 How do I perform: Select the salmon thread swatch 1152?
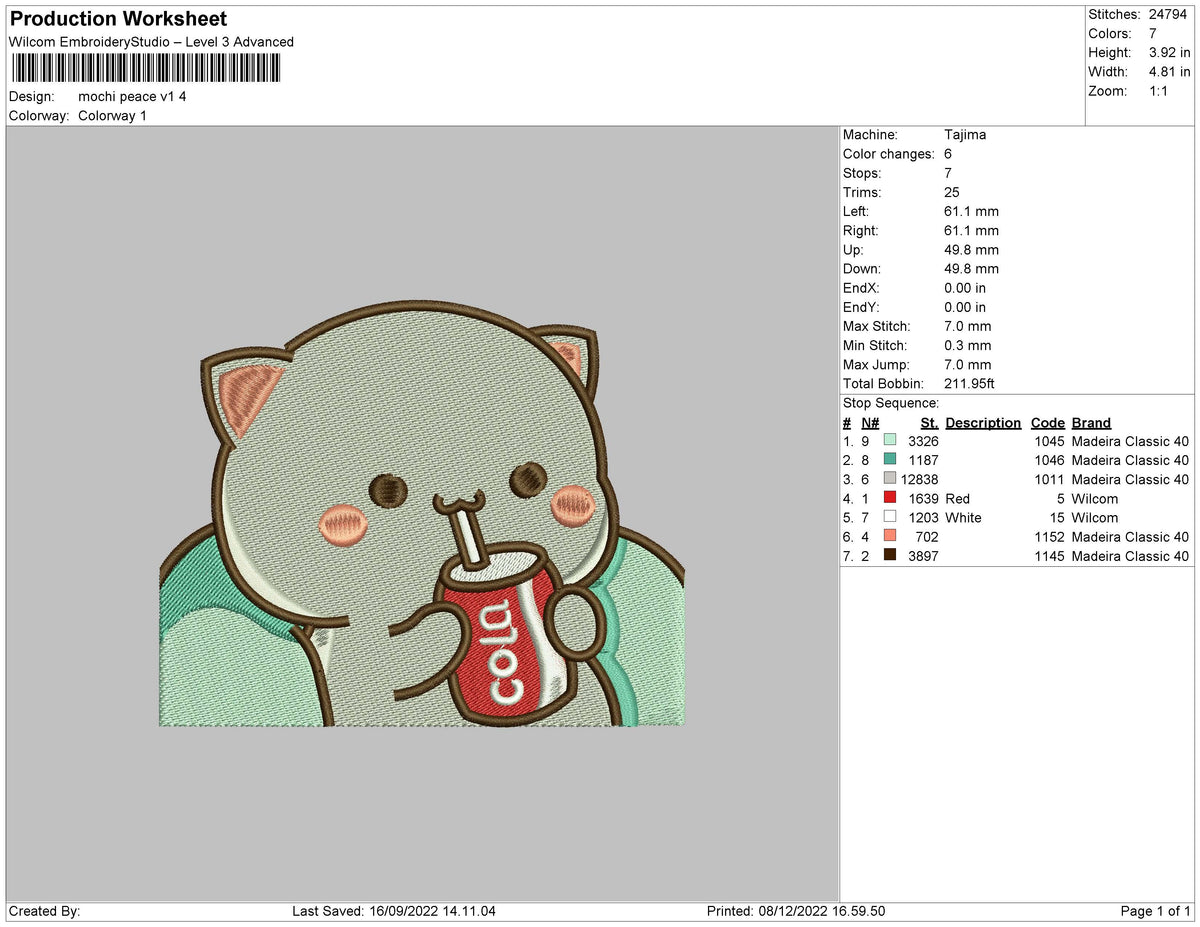(x=889, y=536)
